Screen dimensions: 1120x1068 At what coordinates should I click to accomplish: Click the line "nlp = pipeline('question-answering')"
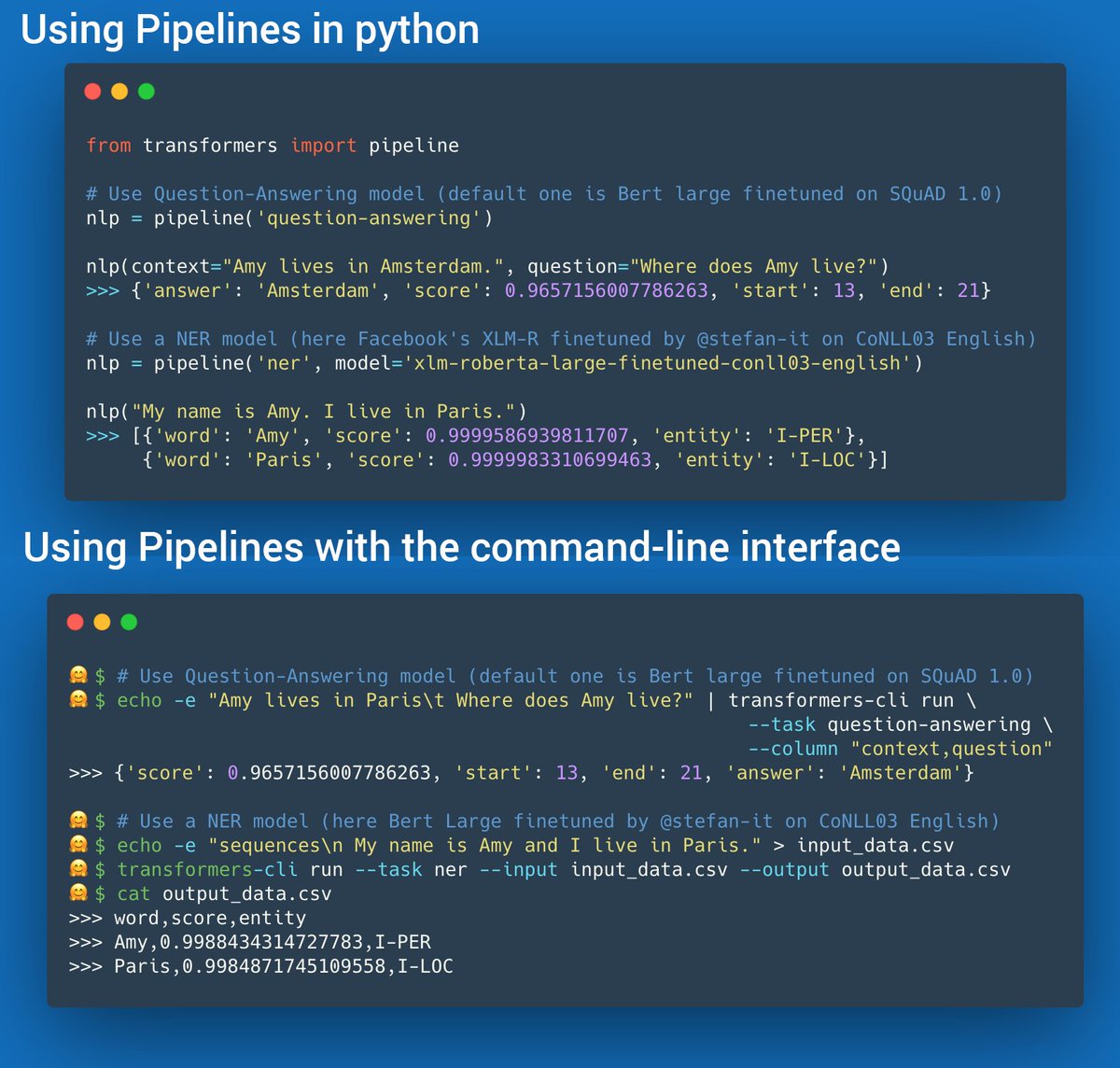point(289,218)
